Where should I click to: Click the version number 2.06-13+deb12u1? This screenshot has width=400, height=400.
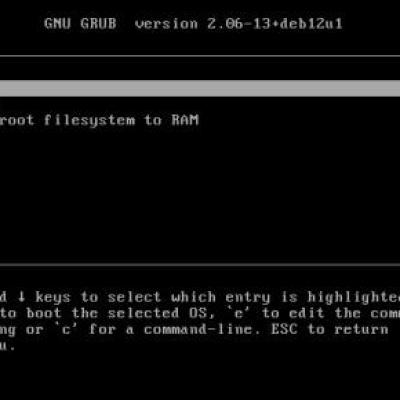pyautogui.click(x=275, y=24)
